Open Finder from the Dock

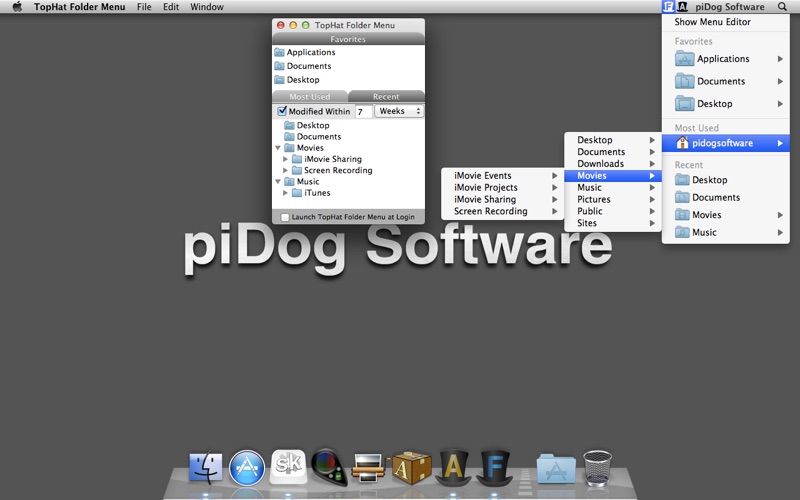click(x=206, y=467)
